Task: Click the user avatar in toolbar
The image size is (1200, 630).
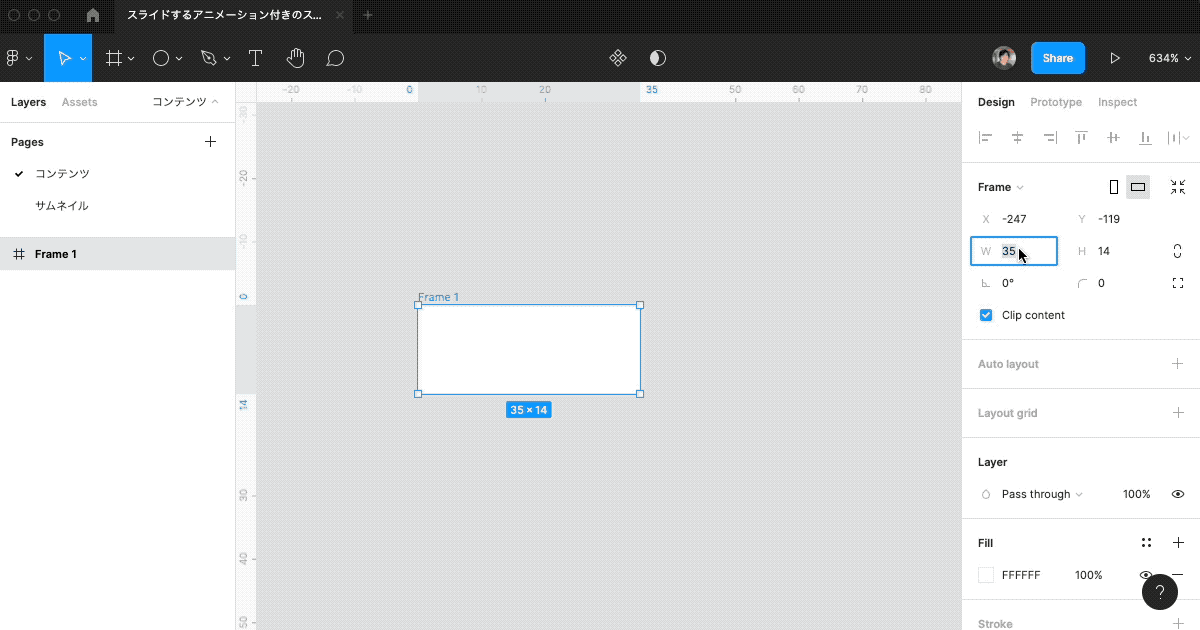Action: point(1004,58)
